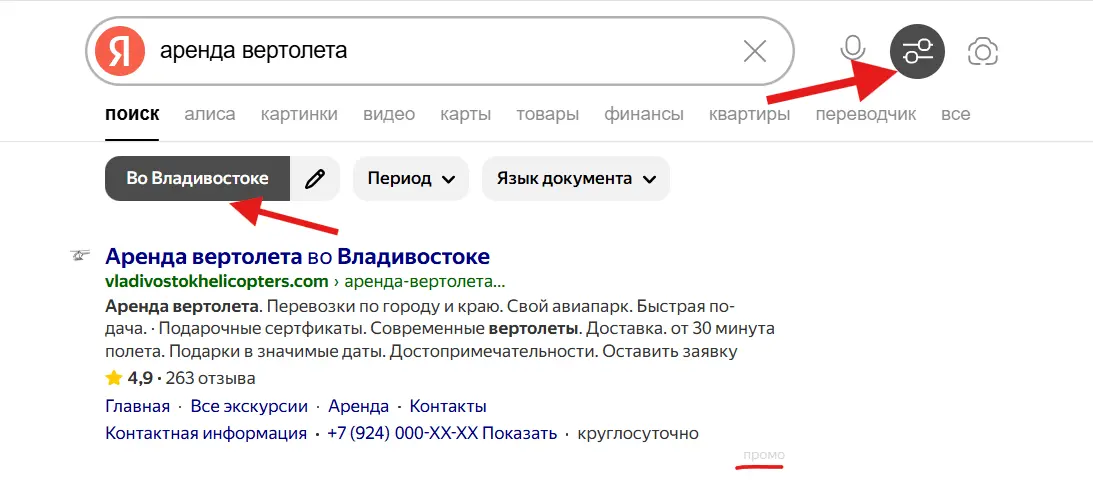Toggle the search filters settings icon
This screenshot has width=1093, height=490.
point(917,50)
